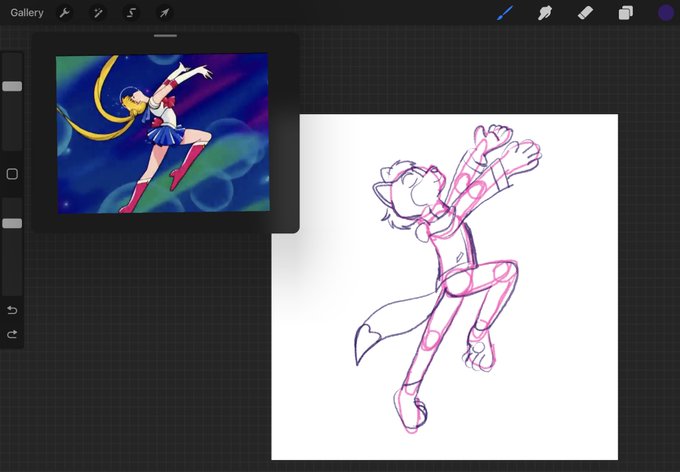Select the Brush tool
680x472 pixels.
click(x=505, y=13)
